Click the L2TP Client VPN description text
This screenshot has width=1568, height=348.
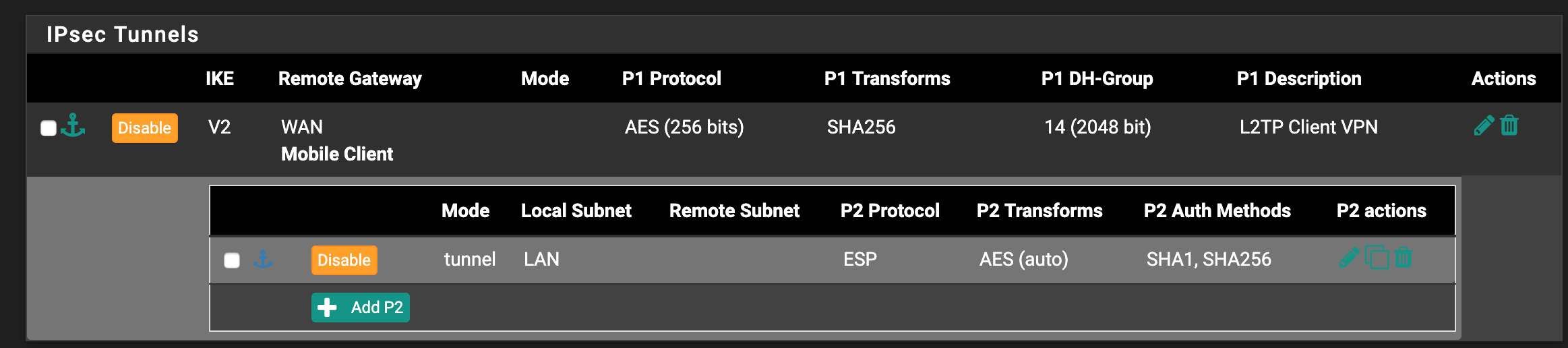click(x=1308, y=127)
